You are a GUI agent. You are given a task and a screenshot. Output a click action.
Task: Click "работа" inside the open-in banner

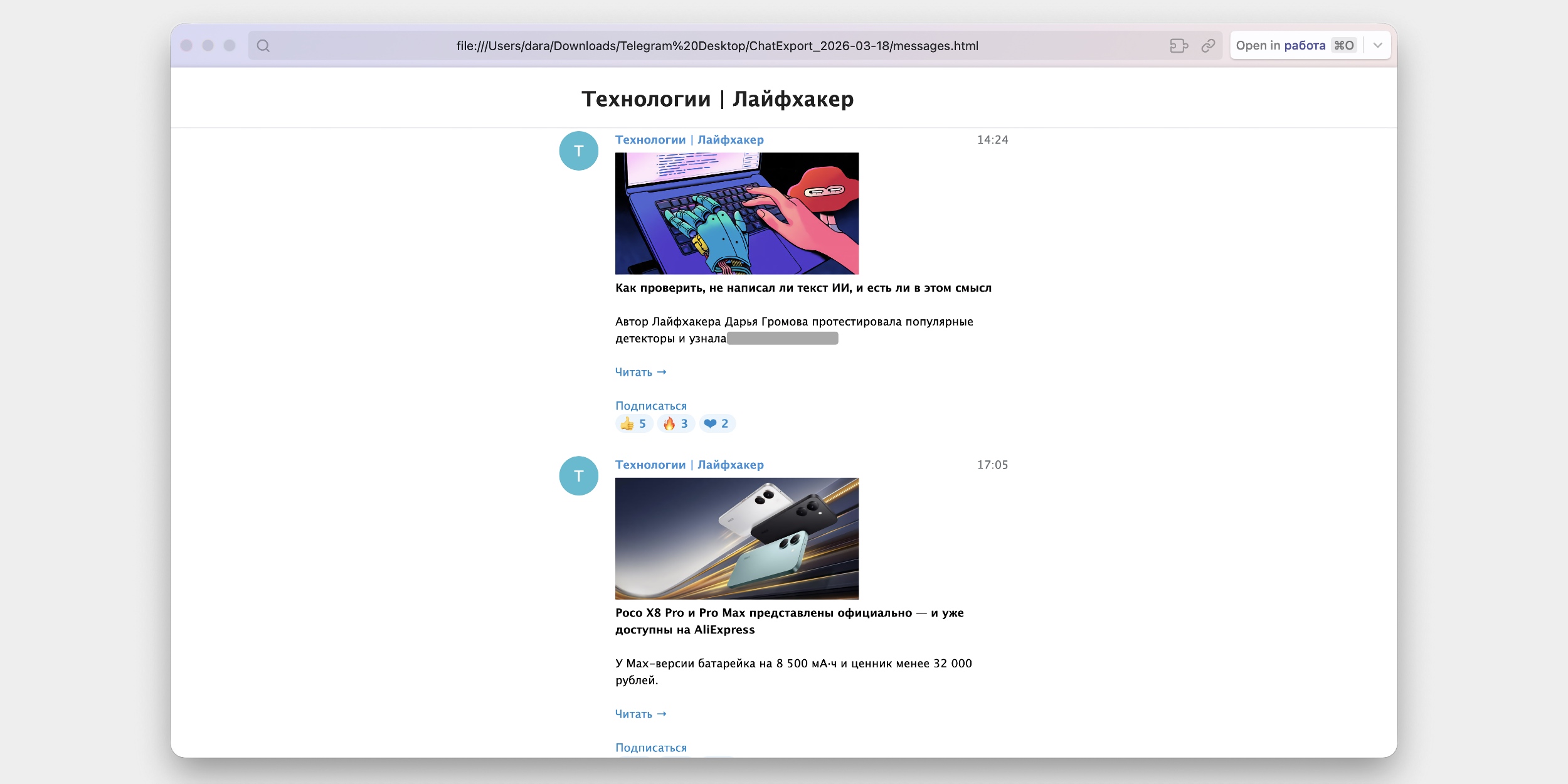coord(1303,45)
